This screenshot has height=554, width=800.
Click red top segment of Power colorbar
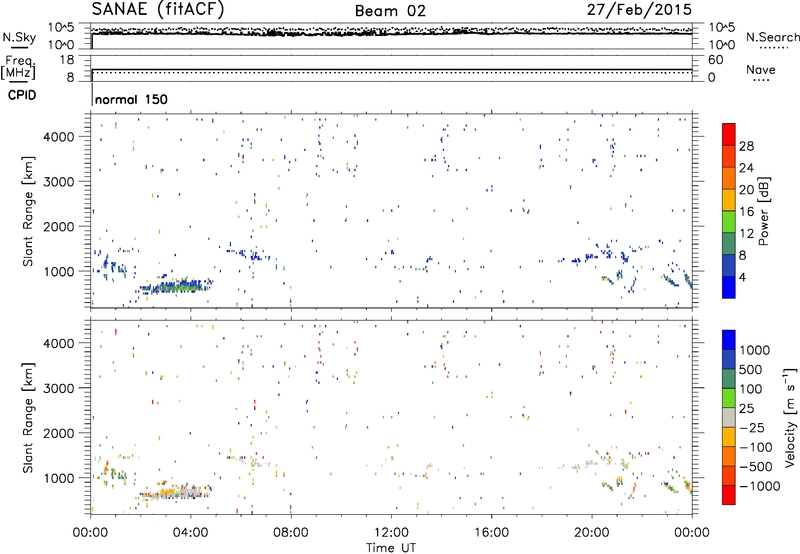[729, 134]
